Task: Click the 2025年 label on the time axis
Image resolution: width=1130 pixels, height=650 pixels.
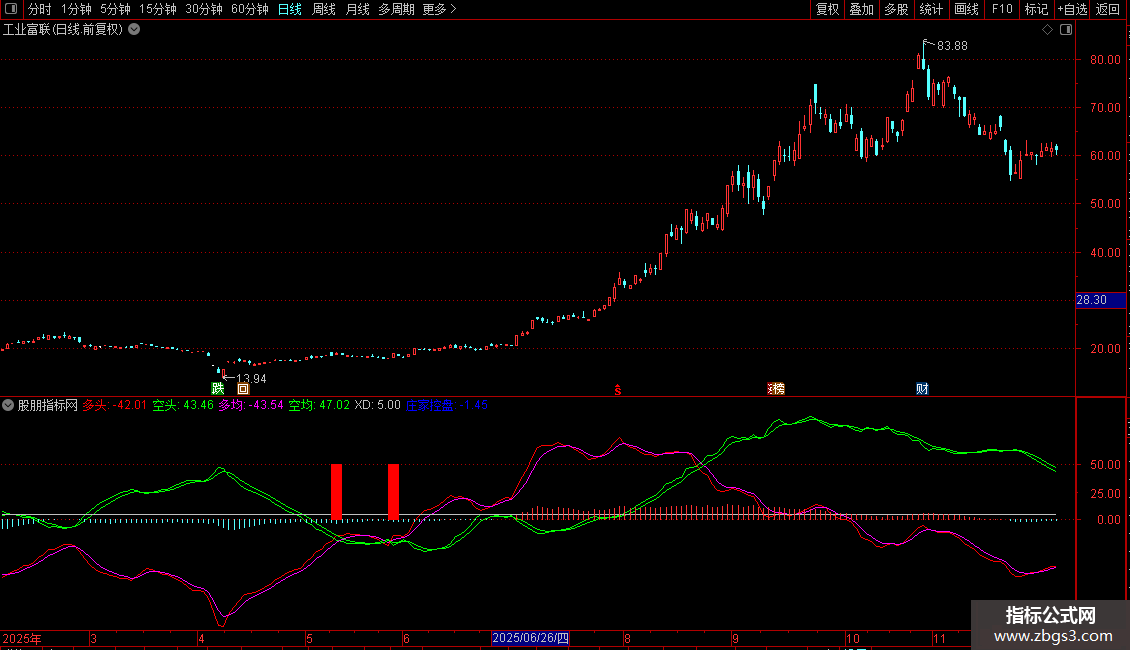Action: pyautogui.click(x=22, y=638)
